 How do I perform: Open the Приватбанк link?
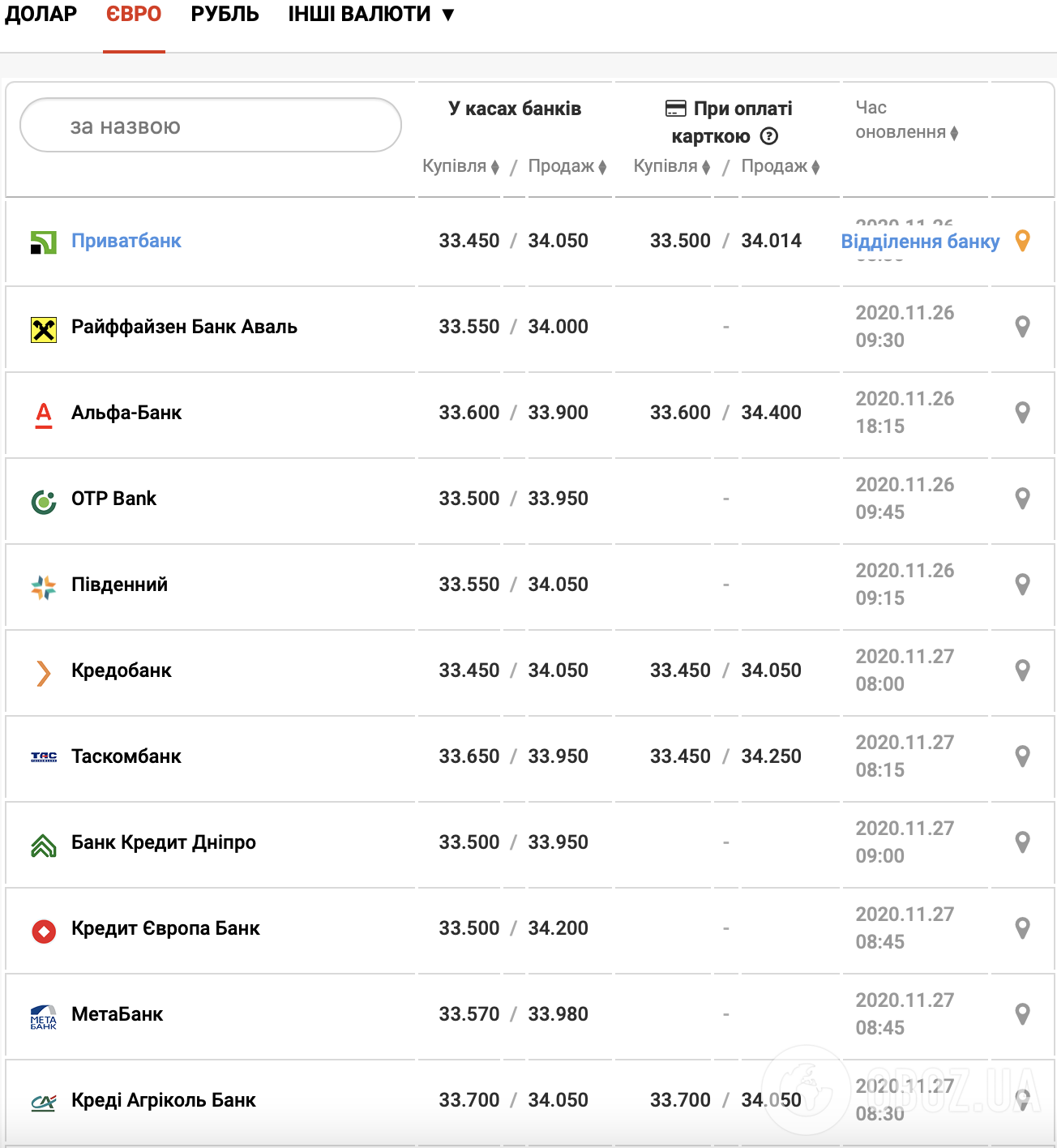pyautogui.click(x=126, y=241)
